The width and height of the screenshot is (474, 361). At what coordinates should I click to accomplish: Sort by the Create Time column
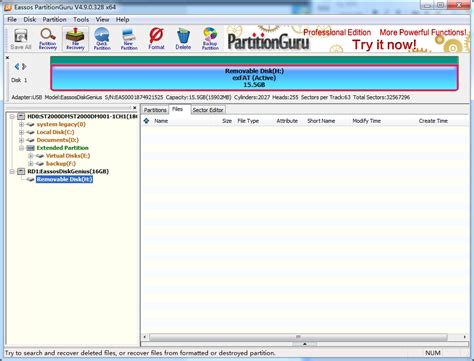click(x=433, y=121)
